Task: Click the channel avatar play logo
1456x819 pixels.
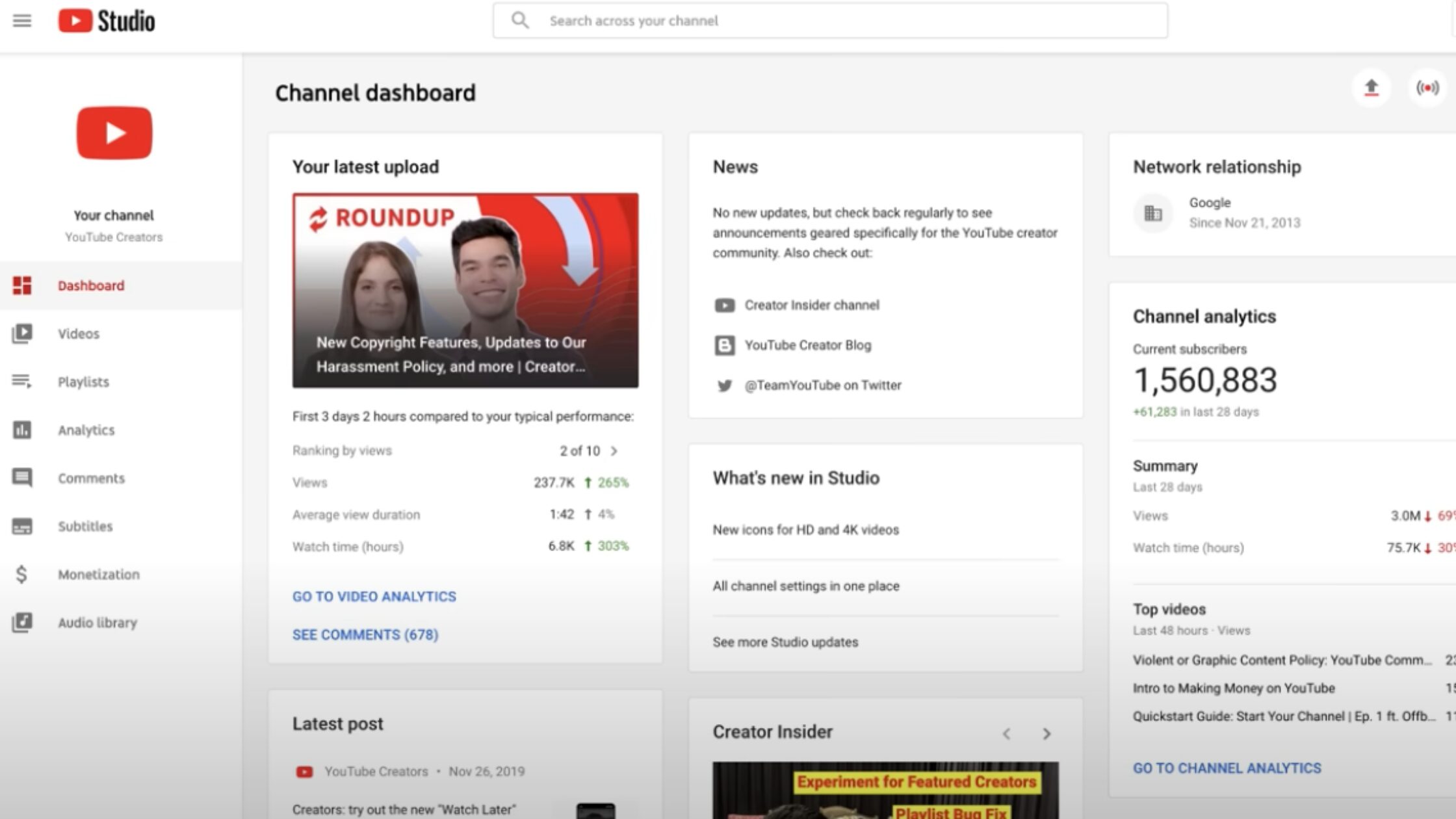Action: pos(114,133)
